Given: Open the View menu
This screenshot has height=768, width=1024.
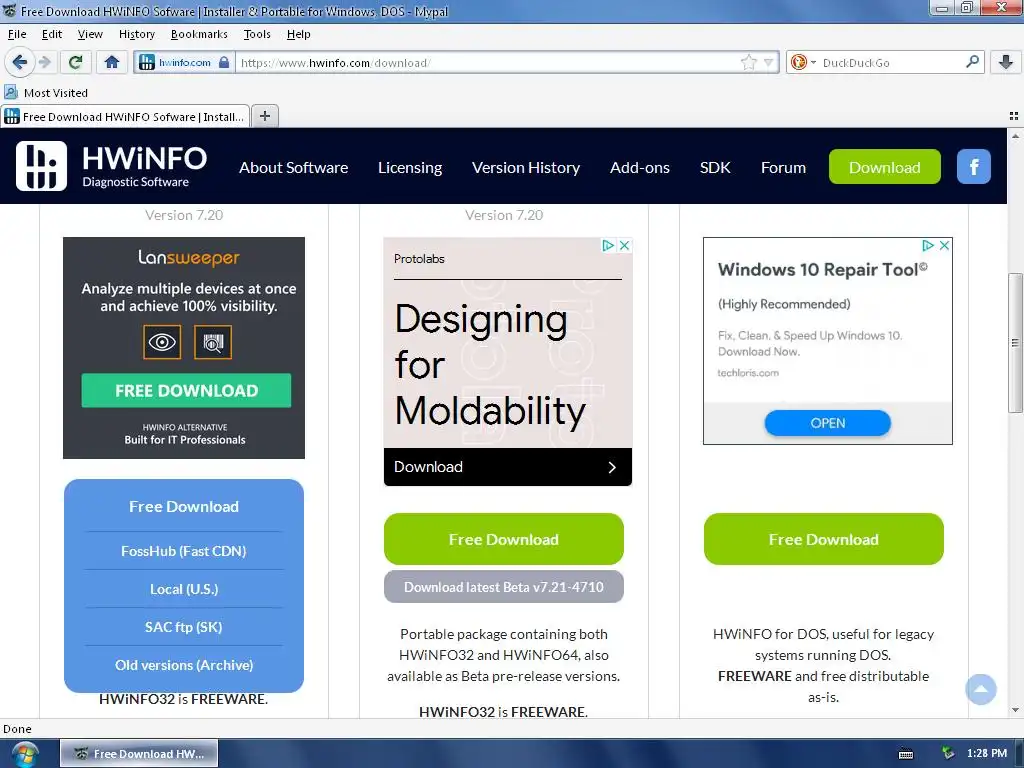Looking at the screenshot, I should point(90,34).
